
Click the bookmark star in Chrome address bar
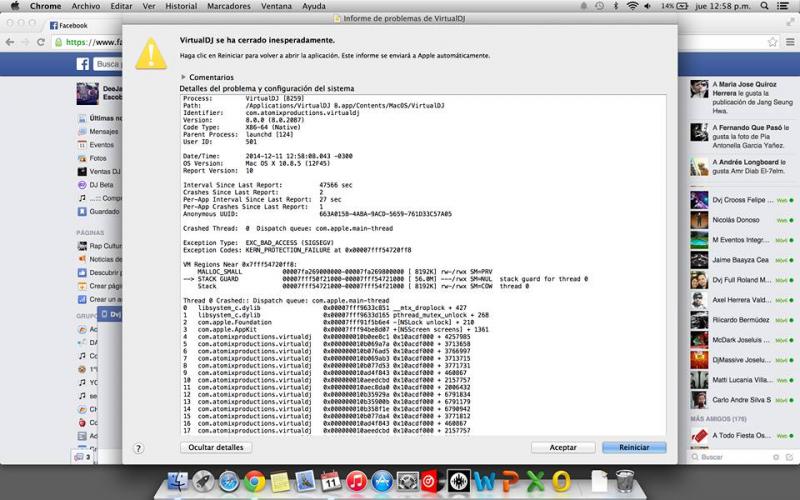coord(773,42)
